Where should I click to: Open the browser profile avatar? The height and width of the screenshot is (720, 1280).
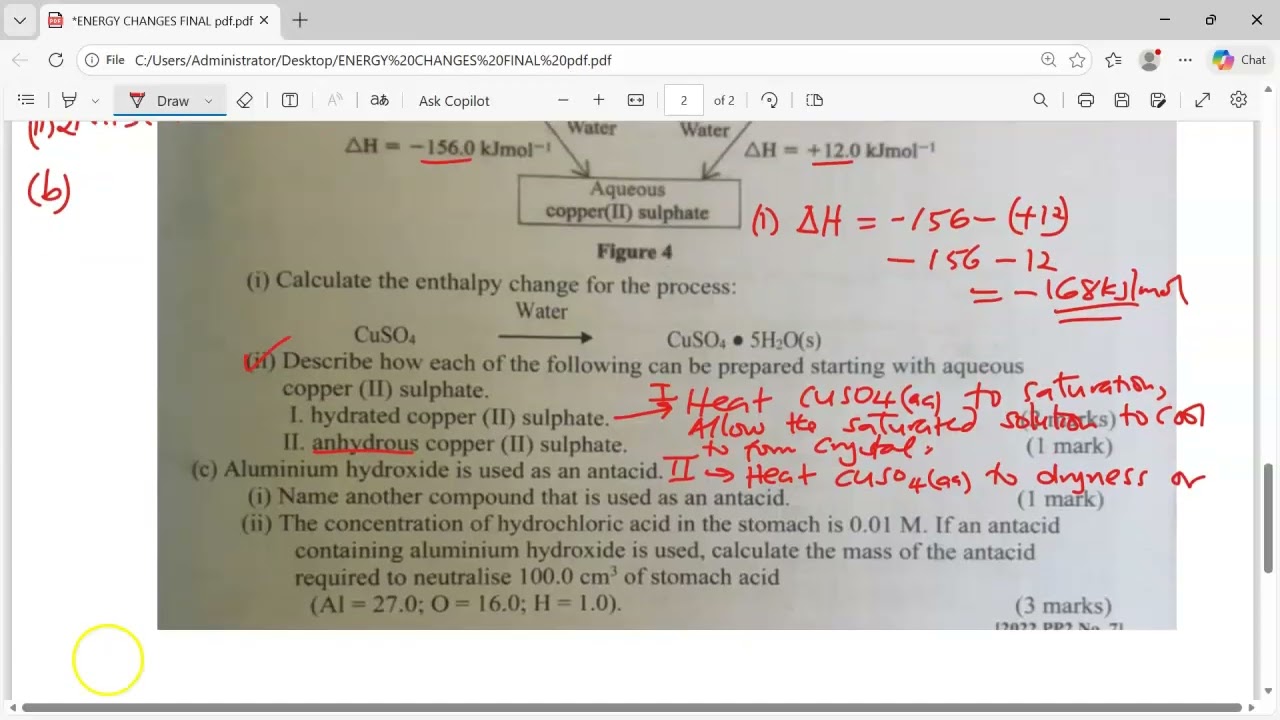pos(1150,60)
